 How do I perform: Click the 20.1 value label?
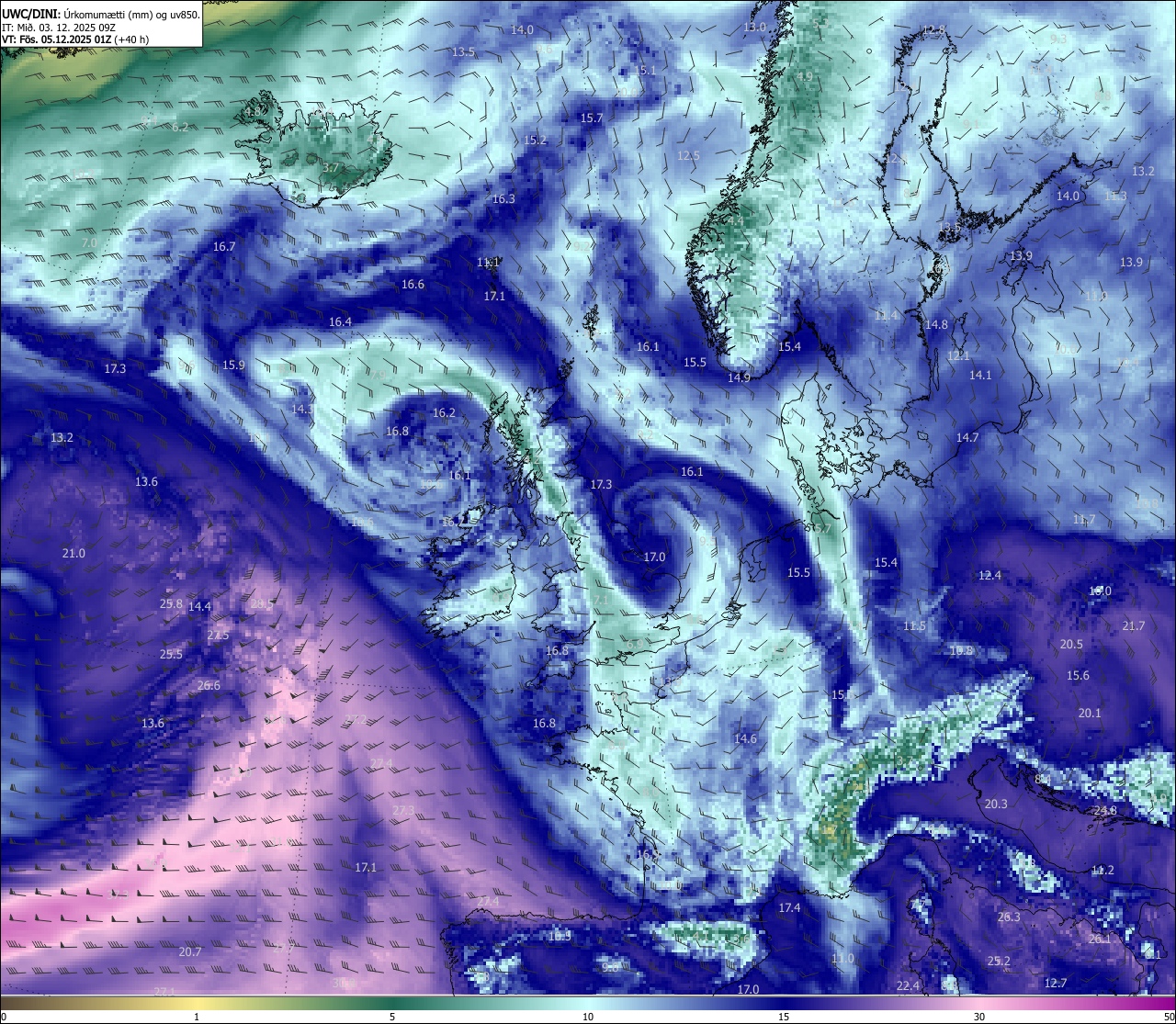point(1090,713)
